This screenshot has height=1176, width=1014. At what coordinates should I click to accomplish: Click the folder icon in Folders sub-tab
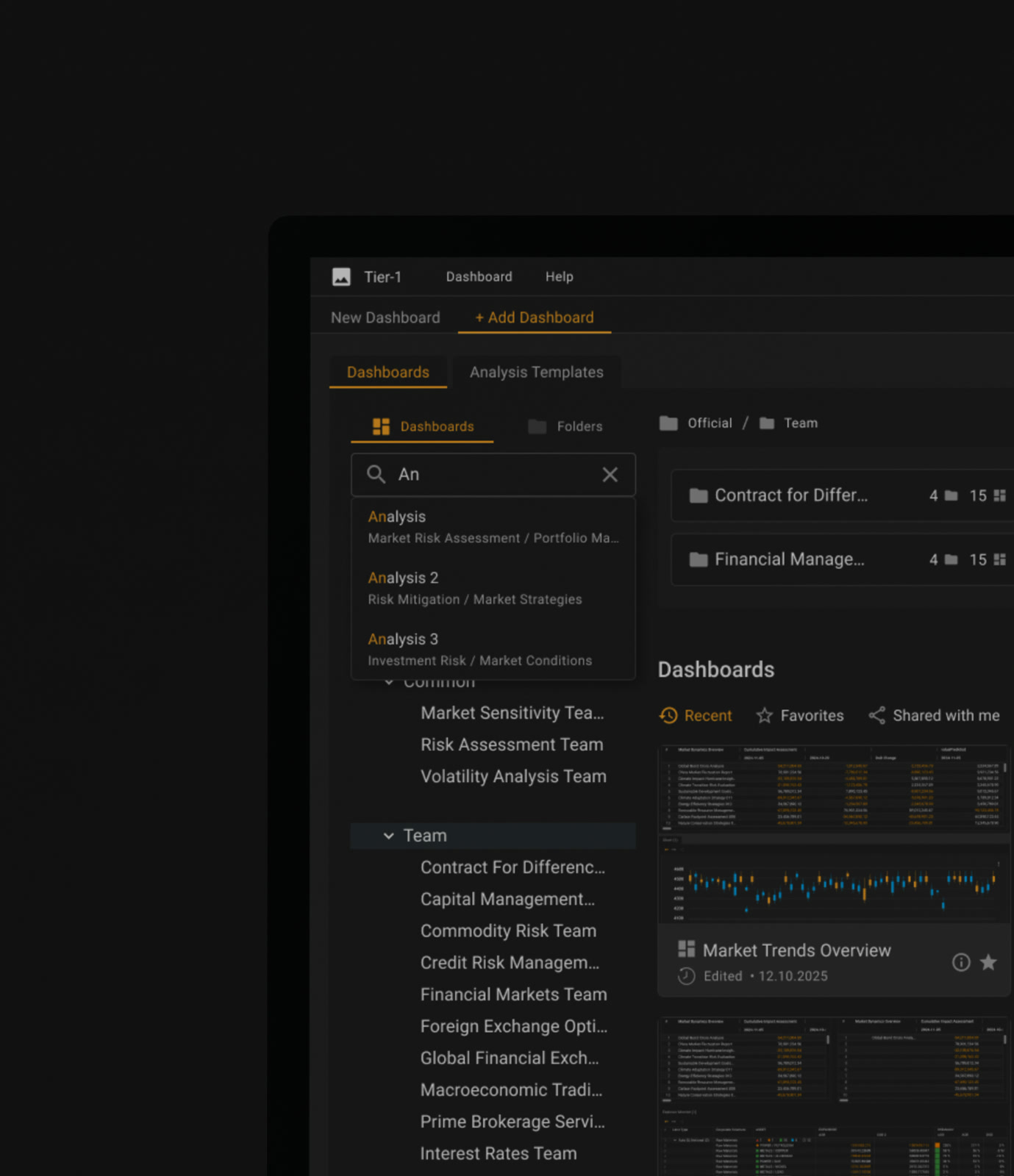click(538, 426)
